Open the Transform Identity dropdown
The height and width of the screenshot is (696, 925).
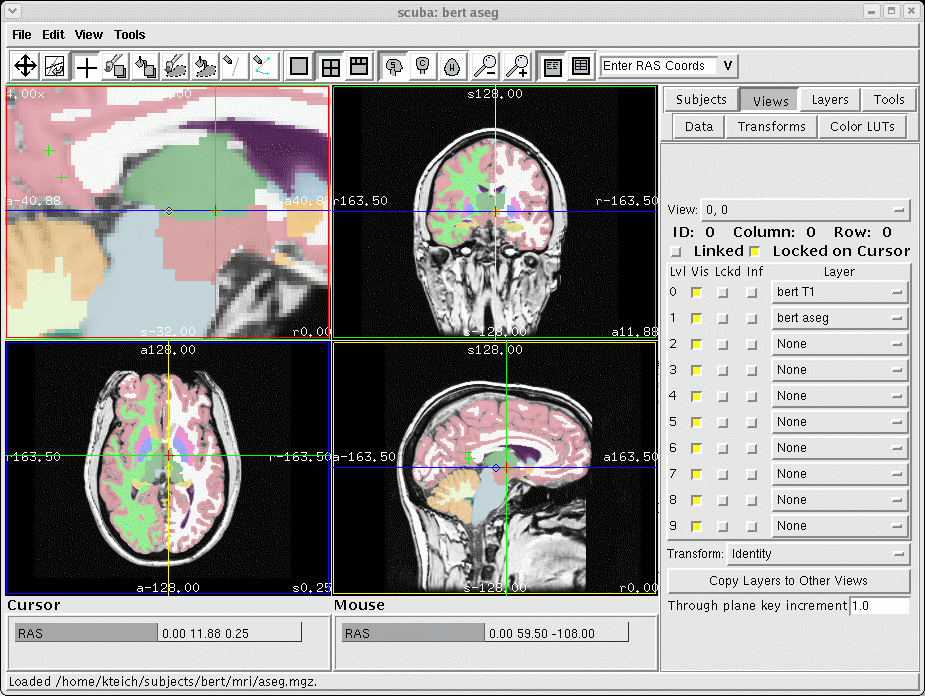coord(818,554)
